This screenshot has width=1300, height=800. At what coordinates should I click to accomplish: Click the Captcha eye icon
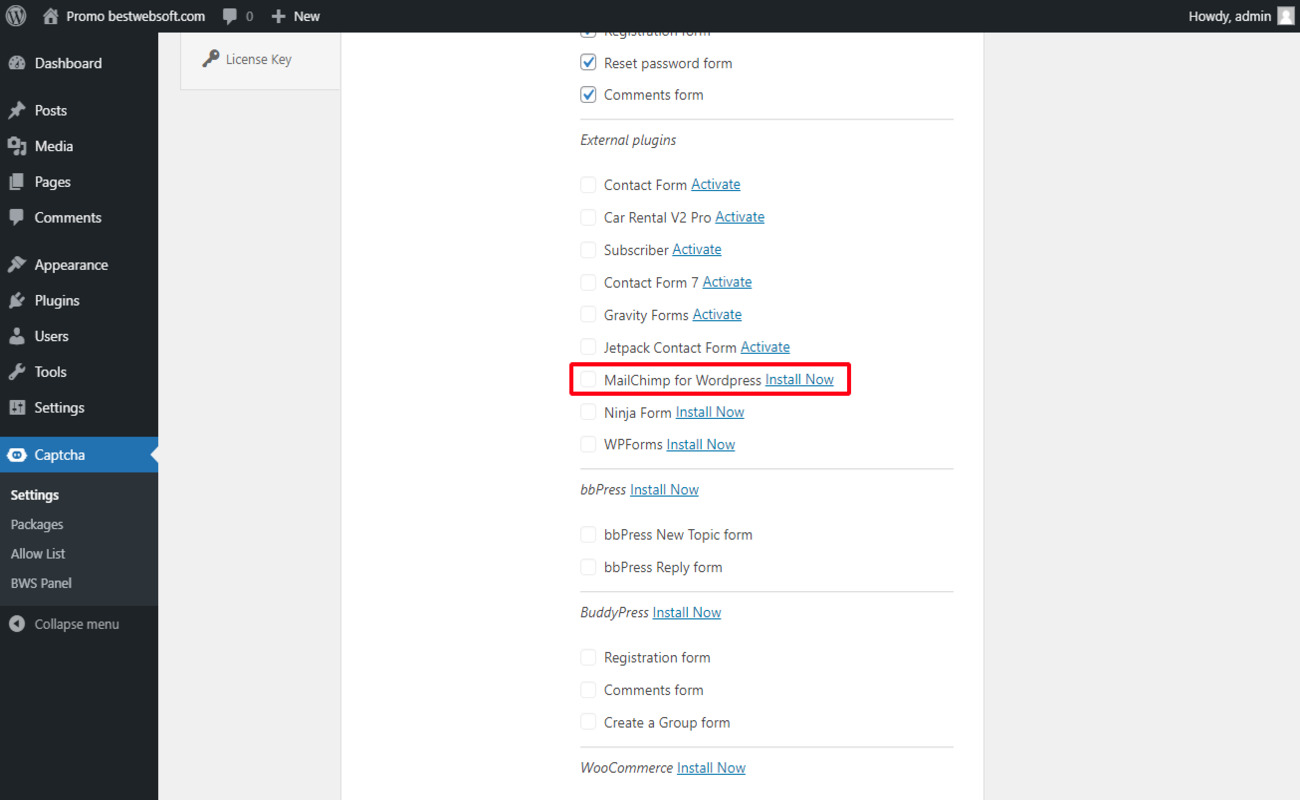[x=17, y=455]
